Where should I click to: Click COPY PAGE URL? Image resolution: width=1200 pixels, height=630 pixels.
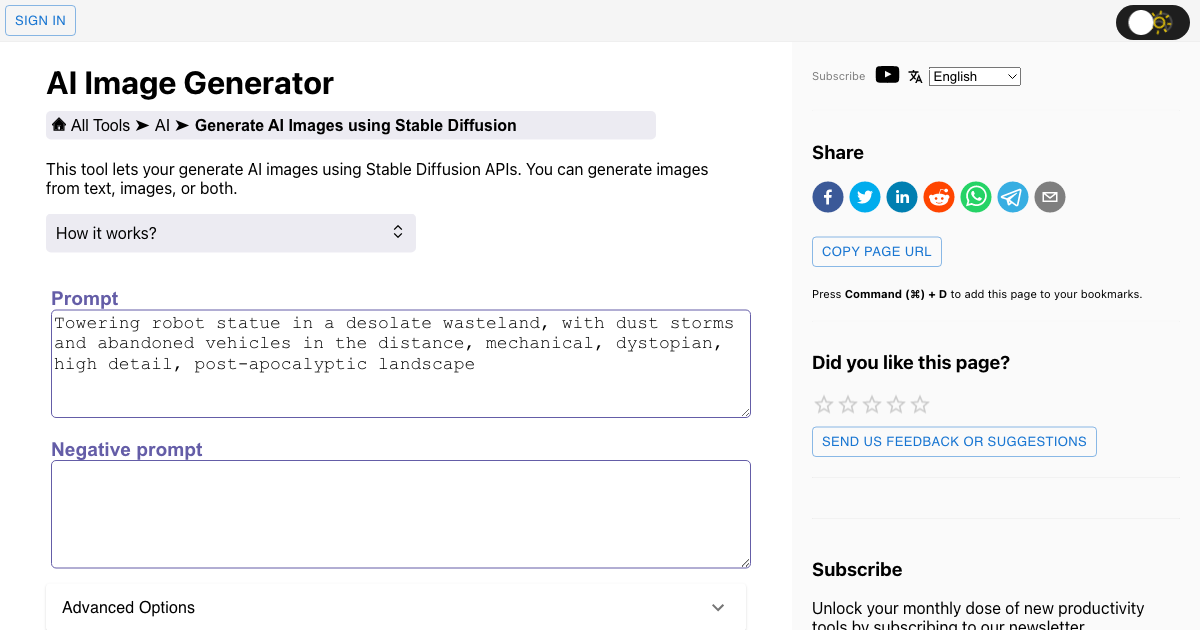(876, 251)
